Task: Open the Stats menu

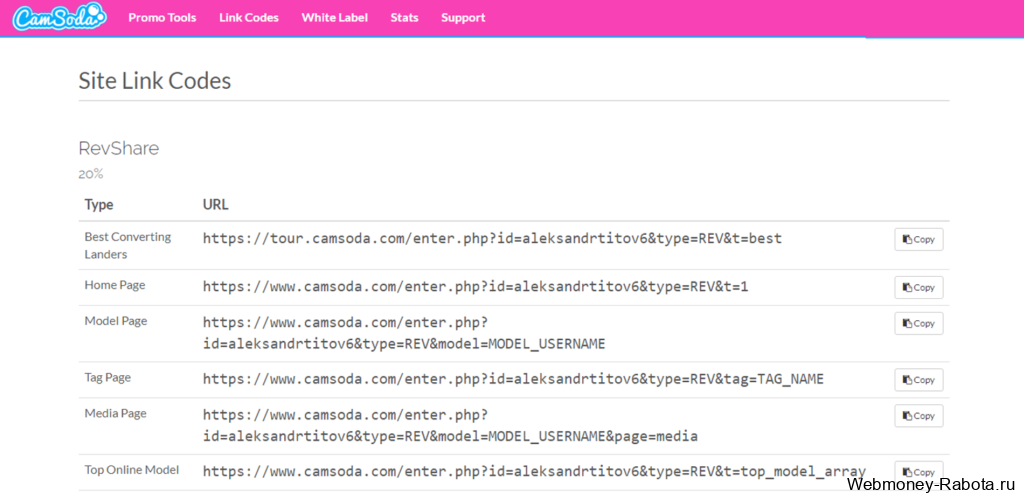Action: tap(404, 18)
